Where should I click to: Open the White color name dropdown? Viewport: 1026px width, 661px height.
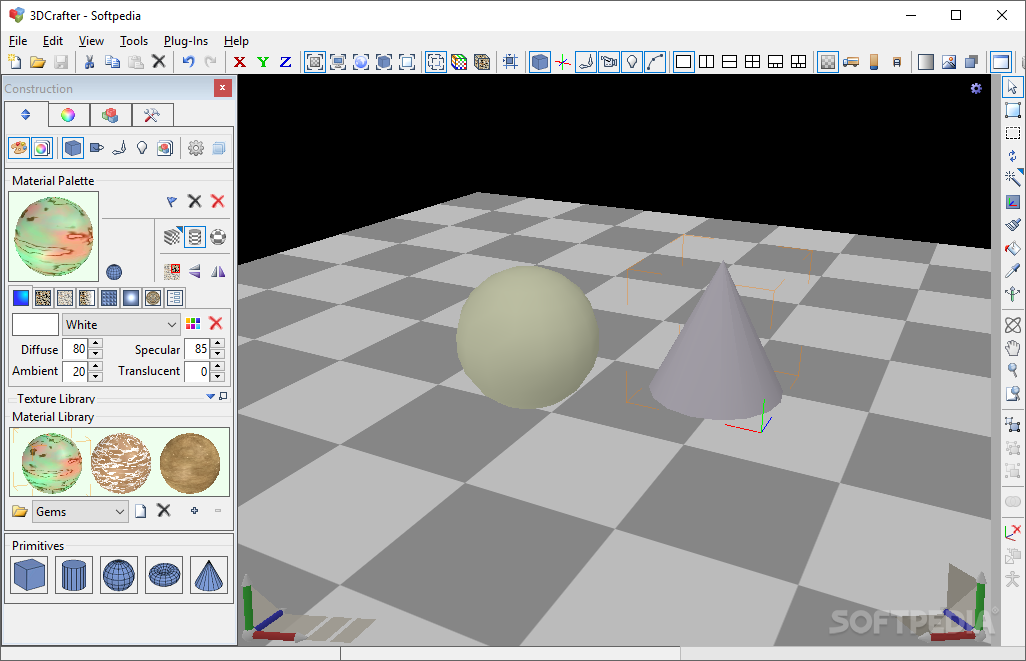point(171,325)
